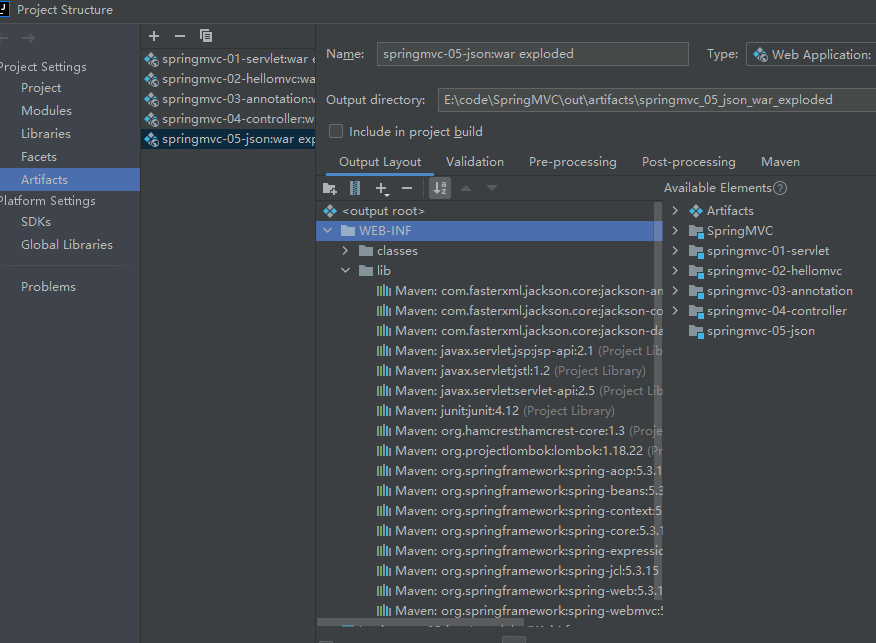876x643 pixels.
Task: Collapse the WEB-INF folder
Action: tap(328, 231)
